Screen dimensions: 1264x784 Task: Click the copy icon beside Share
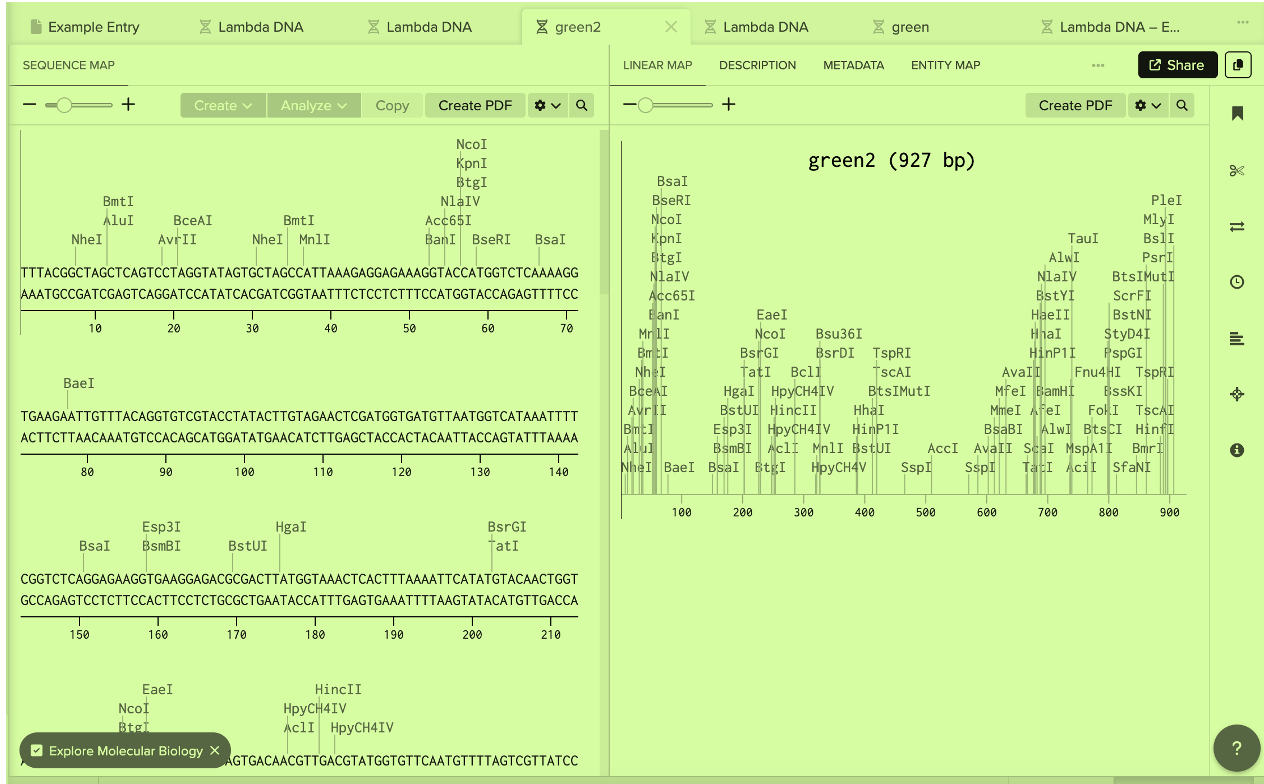pyautogui.click(x=1238, y=65)
